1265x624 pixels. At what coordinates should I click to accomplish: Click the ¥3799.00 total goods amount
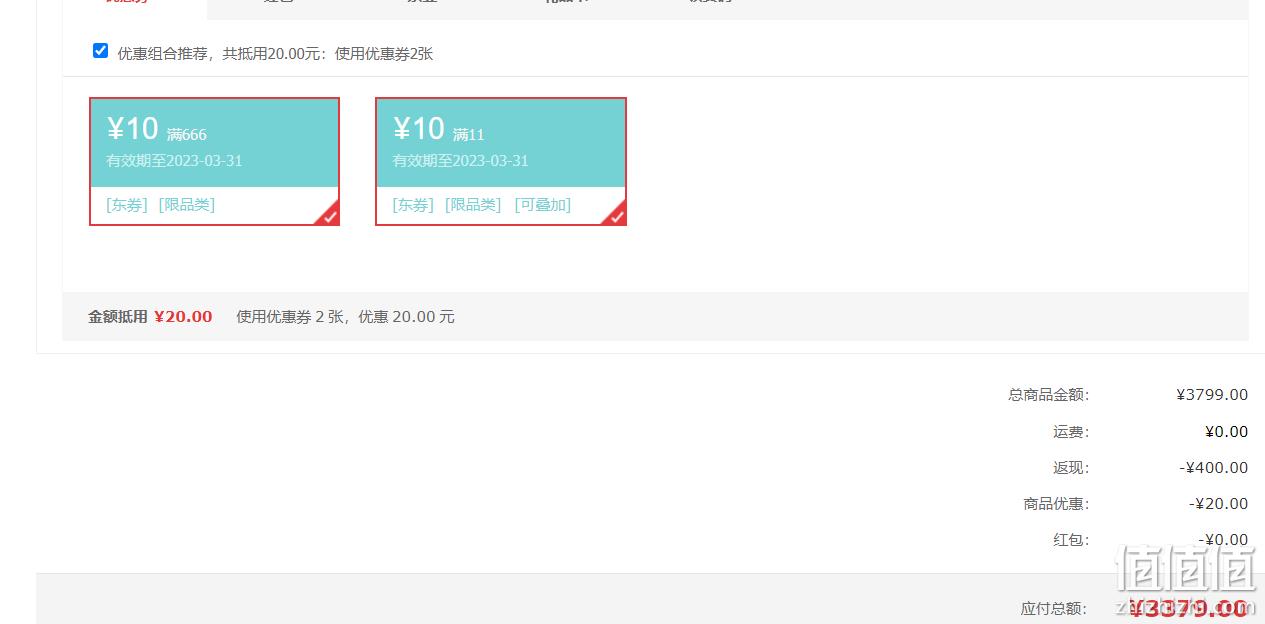point(1212,395)
